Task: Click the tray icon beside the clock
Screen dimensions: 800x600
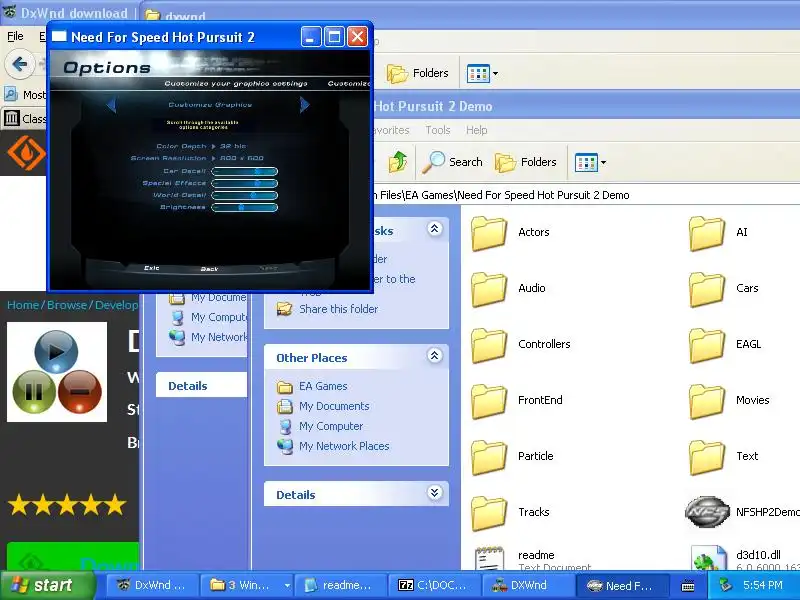Action: click(726, 585)
